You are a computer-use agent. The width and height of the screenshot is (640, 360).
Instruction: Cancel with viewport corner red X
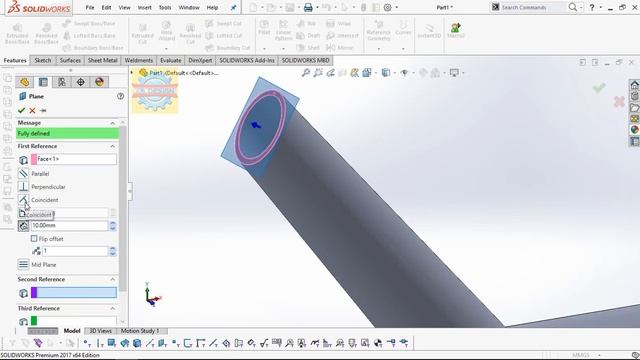619,101
